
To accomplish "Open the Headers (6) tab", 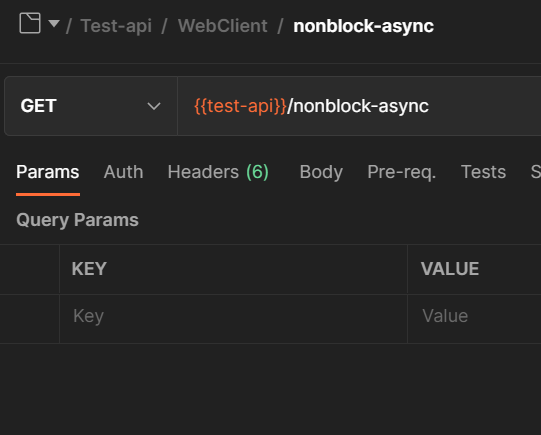I will point(218,172).
